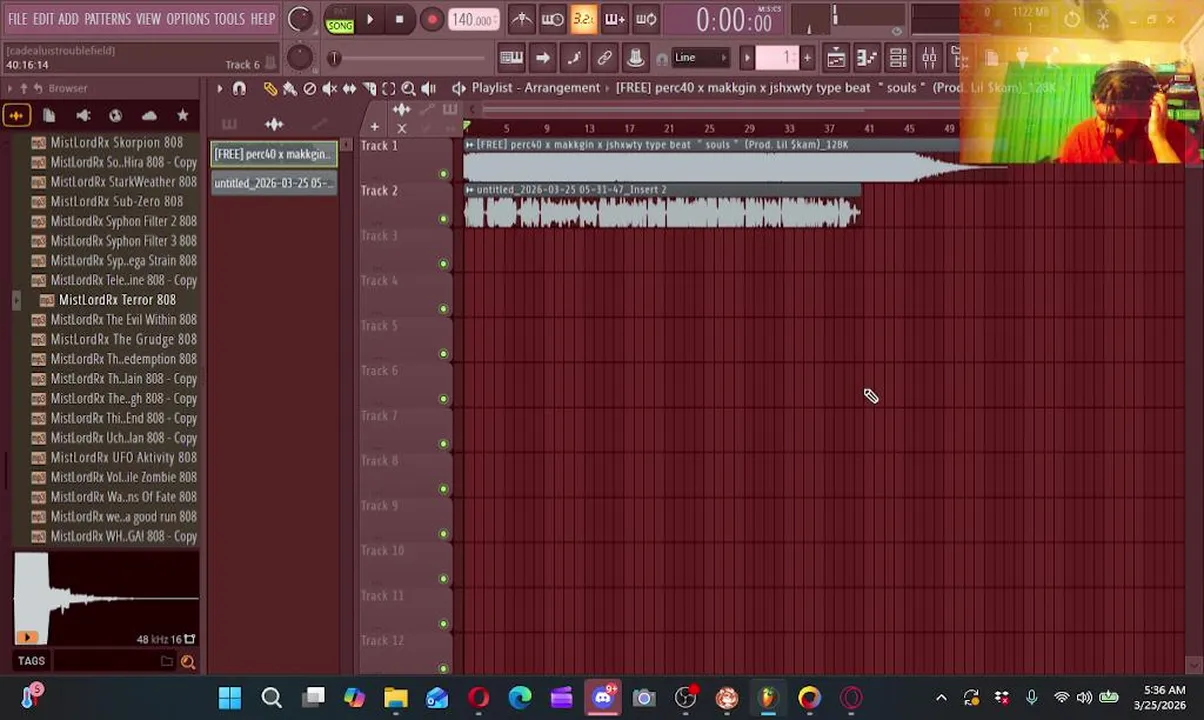
Task: Adjust the master volume knob
Action: [x=299, y=19]
